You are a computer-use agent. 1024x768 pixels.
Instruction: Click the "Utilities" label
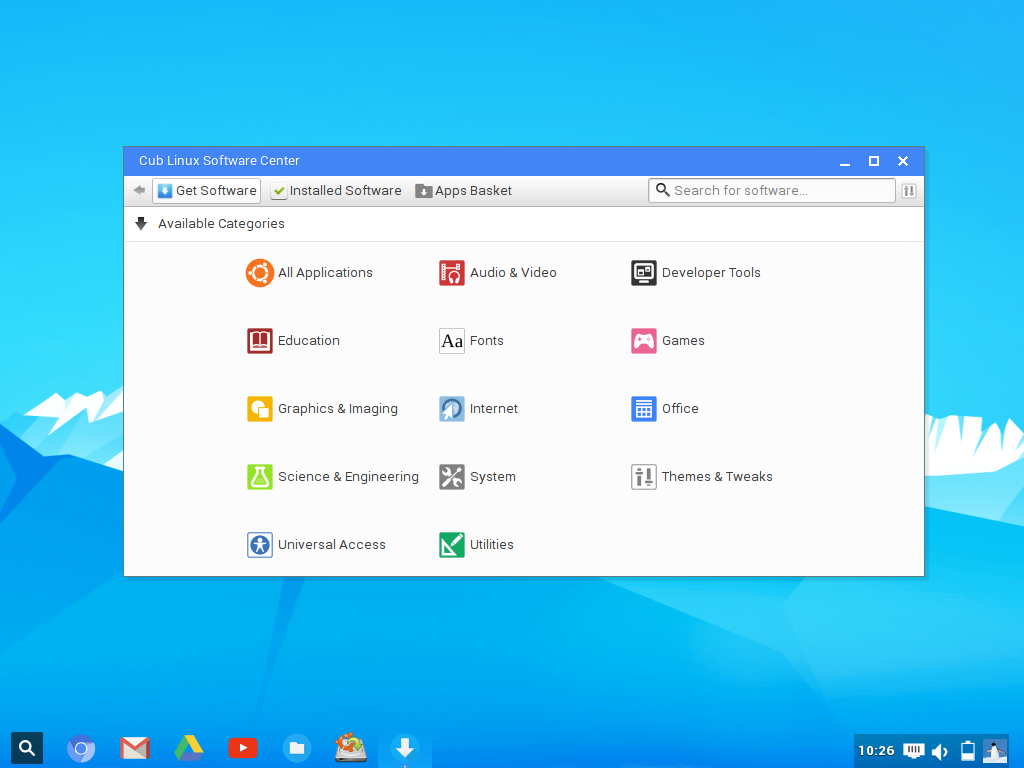[492, 545]
